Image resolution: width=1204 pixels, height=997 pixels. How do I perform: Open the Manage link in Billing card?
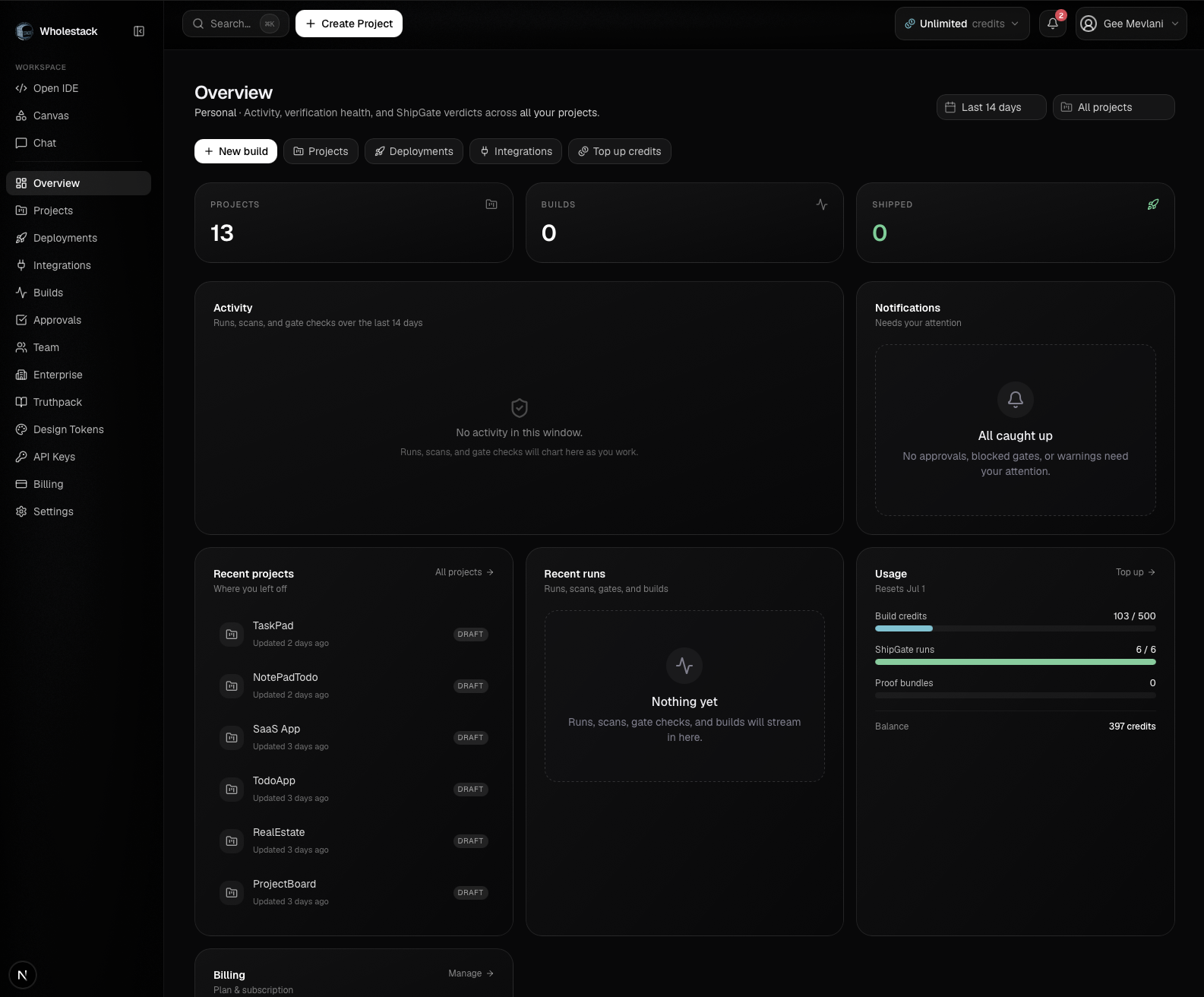[471, 973]
